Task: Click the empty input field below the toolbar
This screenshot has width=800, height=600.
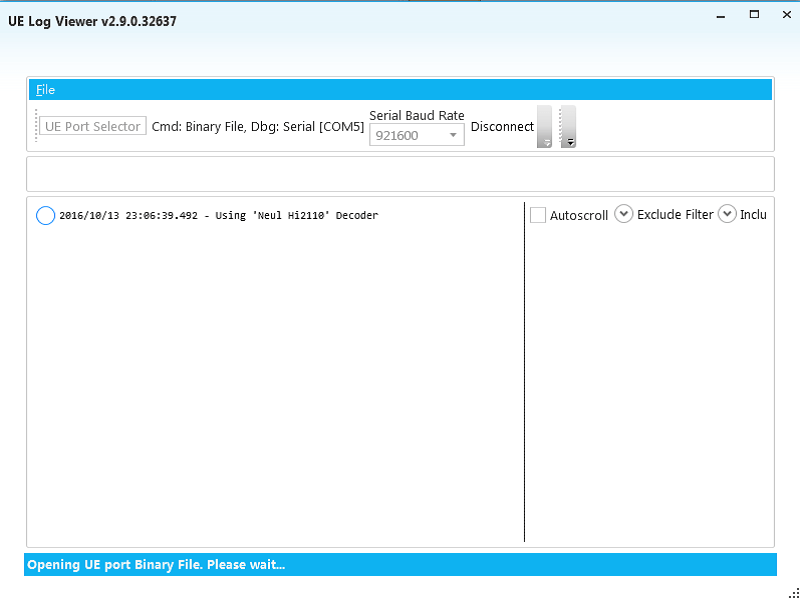Action: point(401,174)
